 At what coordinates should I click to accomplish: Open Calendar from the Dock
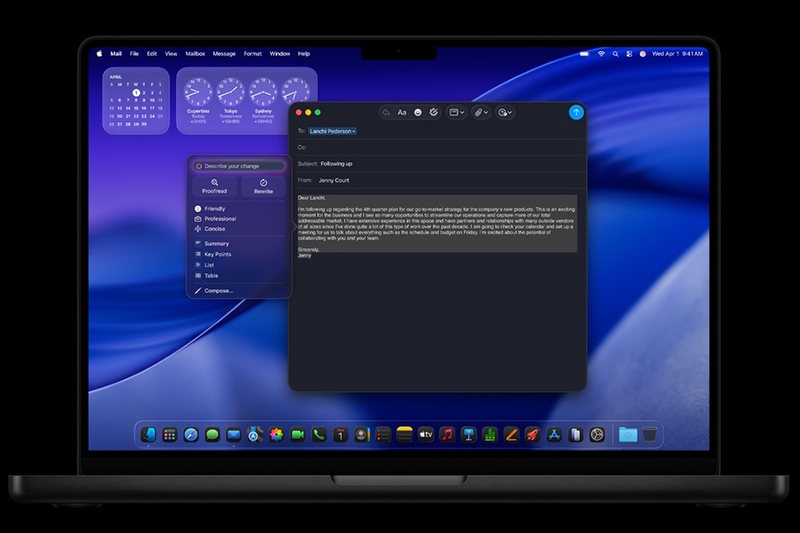341,435
